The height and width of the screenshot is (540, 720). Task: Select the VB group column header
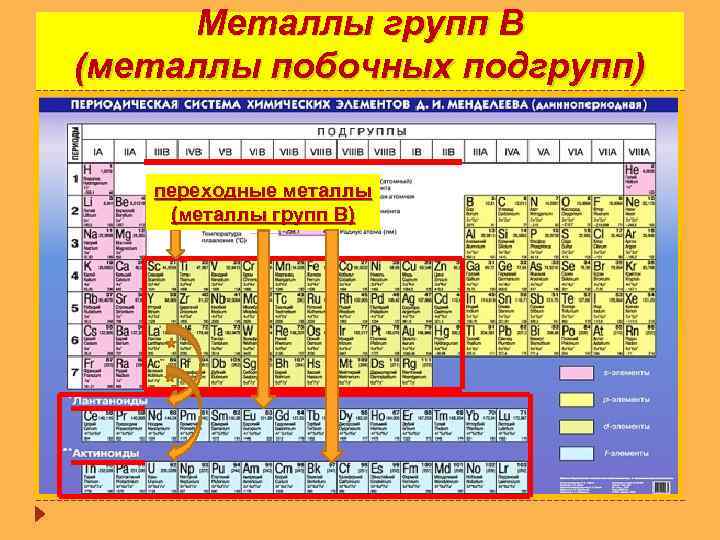coord(225,152)
